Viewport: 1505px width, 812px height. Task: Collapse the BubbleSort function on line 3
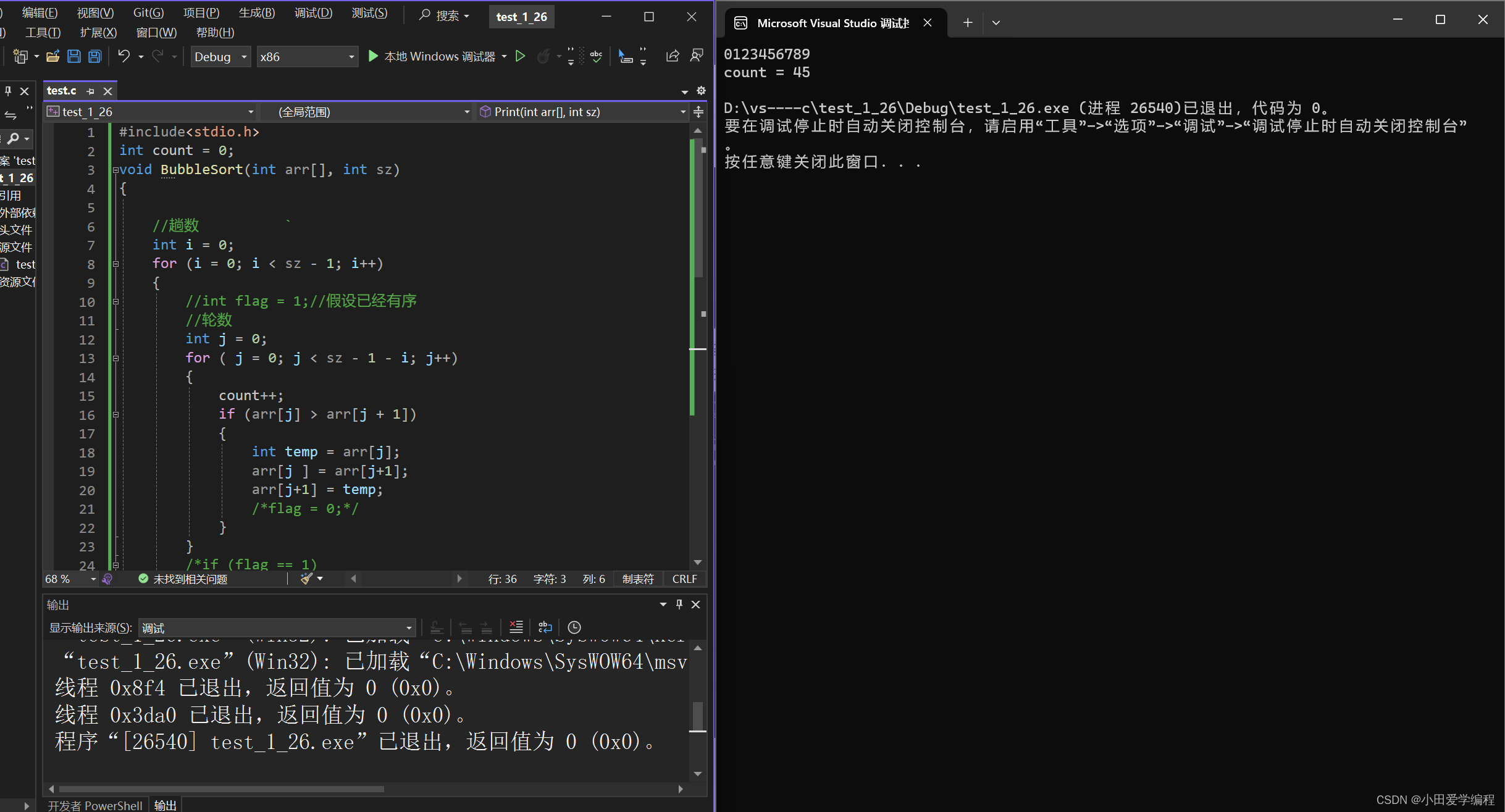click(115, 170)
